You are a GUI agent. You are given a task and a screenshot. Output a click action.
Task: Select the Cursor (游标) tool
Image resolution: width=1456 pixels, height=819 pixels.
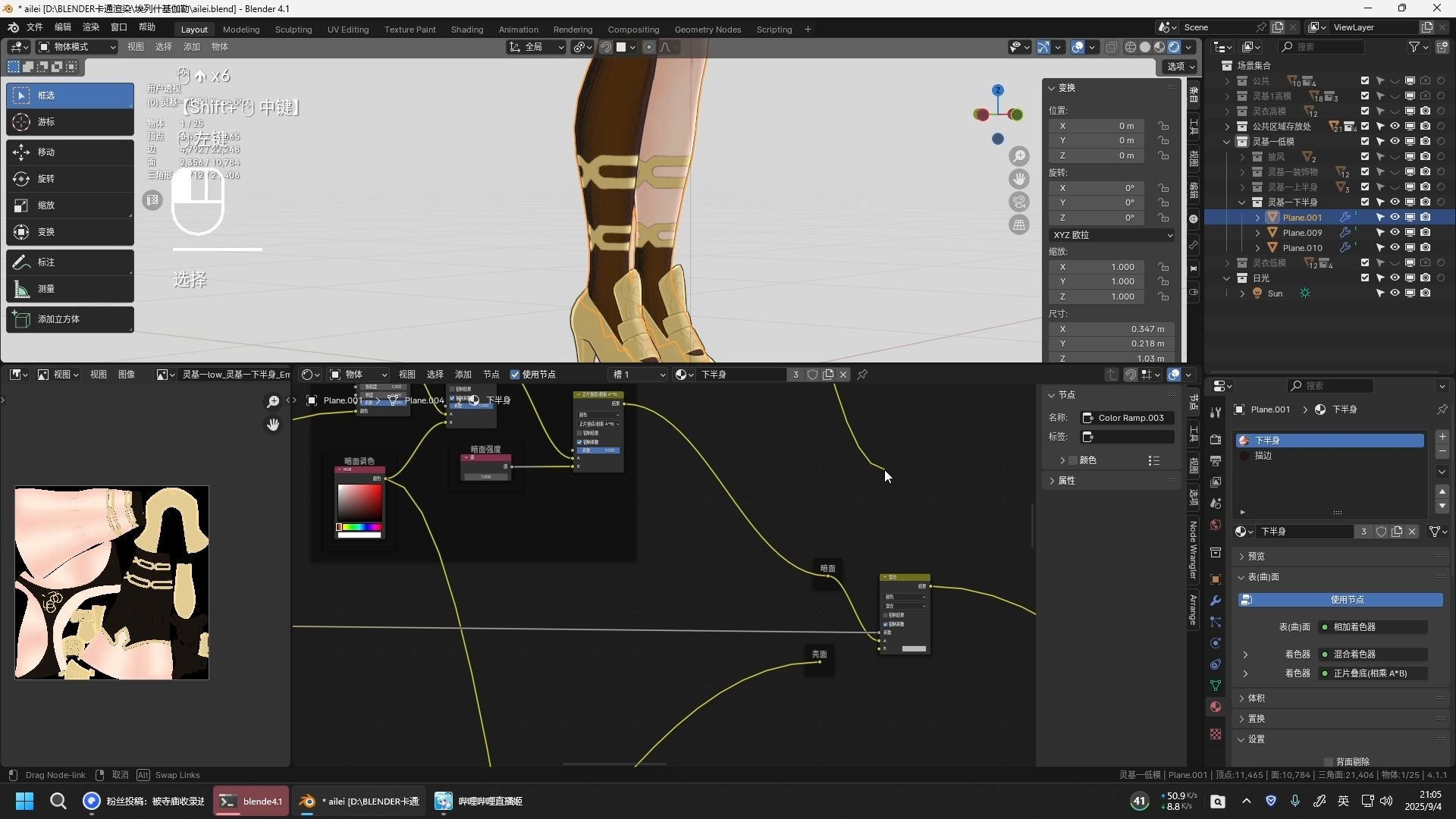tap(70, 122)
